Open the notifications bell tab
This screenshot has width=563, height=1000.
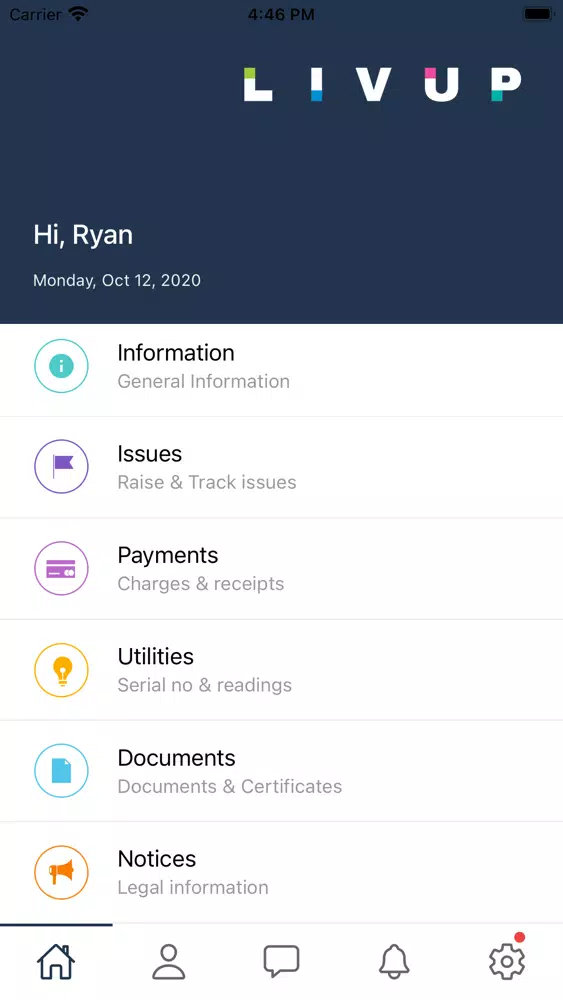click(394, 961)
